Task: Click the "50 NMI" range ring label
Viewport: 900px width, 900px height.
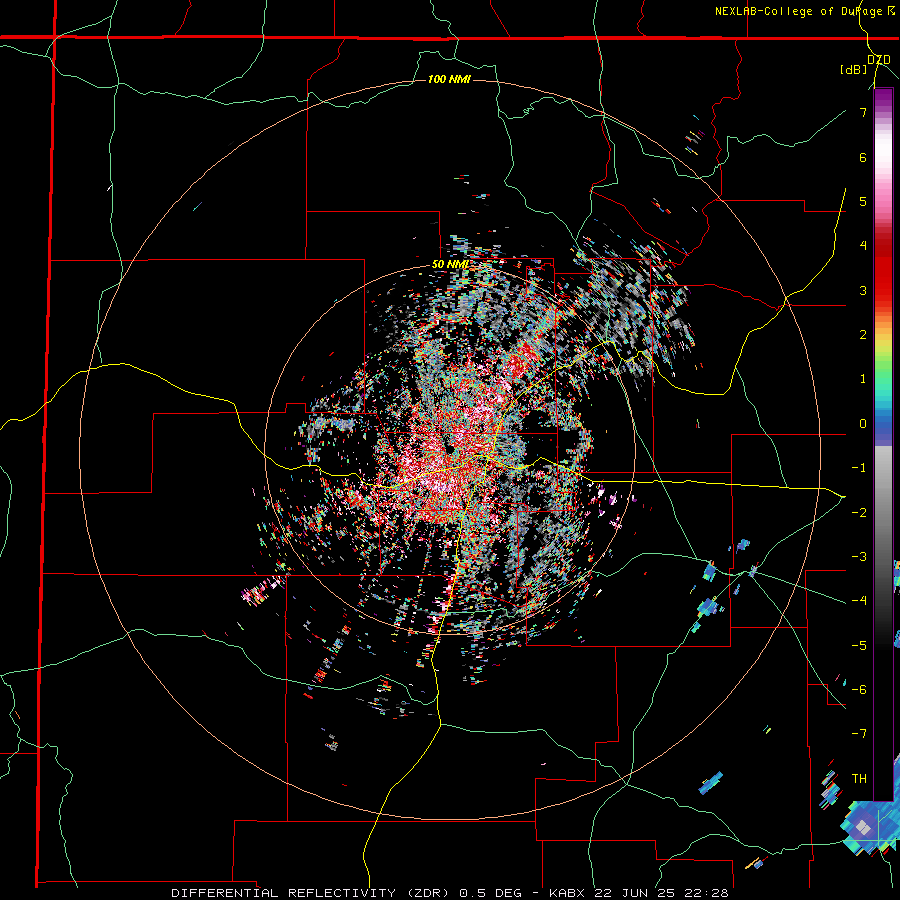Action: tap(450, 265)
